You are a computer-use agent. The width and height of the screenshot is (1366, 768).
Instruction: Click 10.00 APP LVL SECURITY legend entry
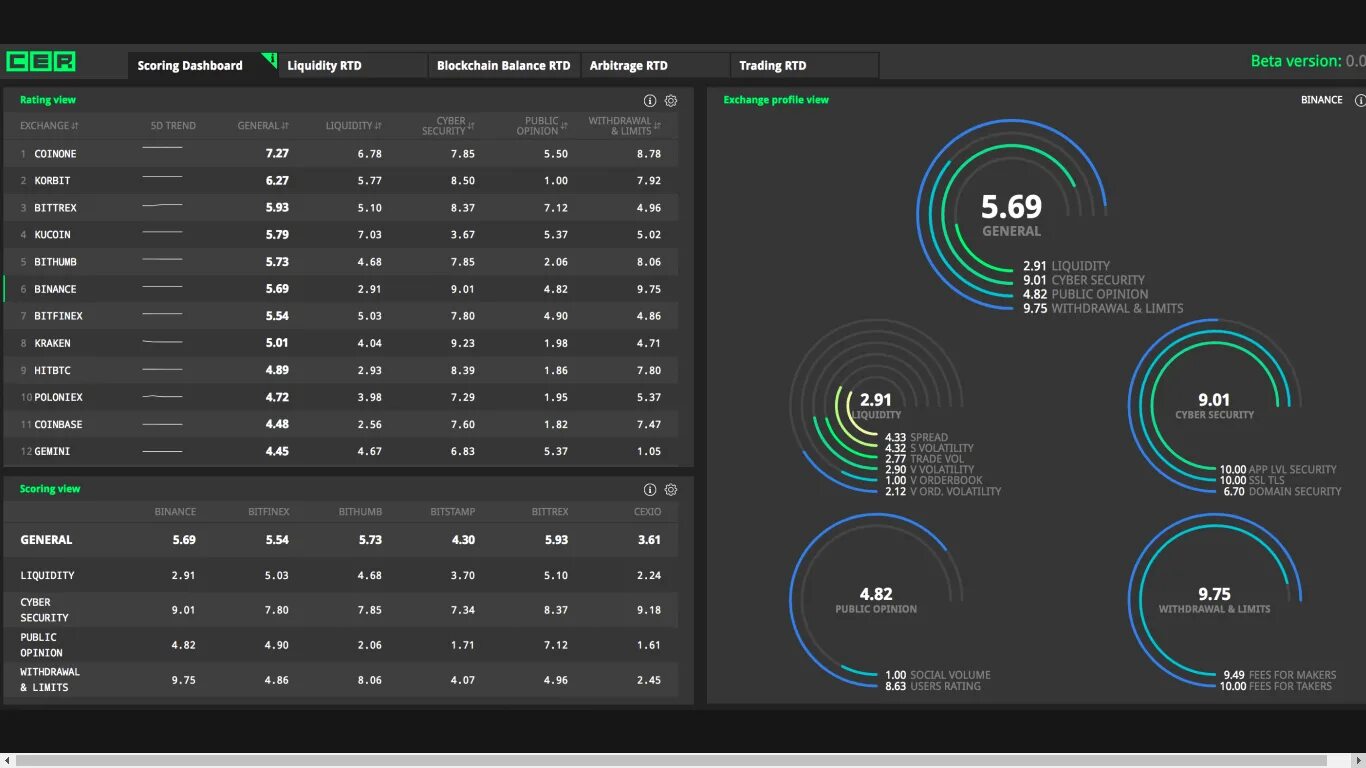pyautogui.click(x=1278, y=470)
